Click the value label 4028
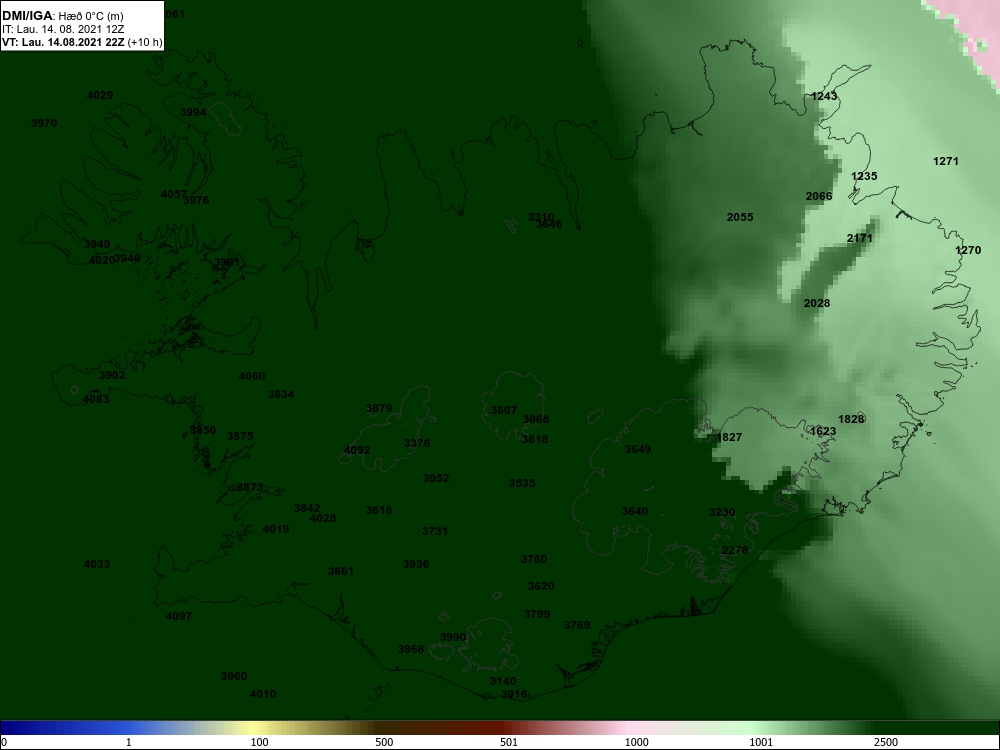This screenshot has height=750, width=1000. click(x=323, y=518)
